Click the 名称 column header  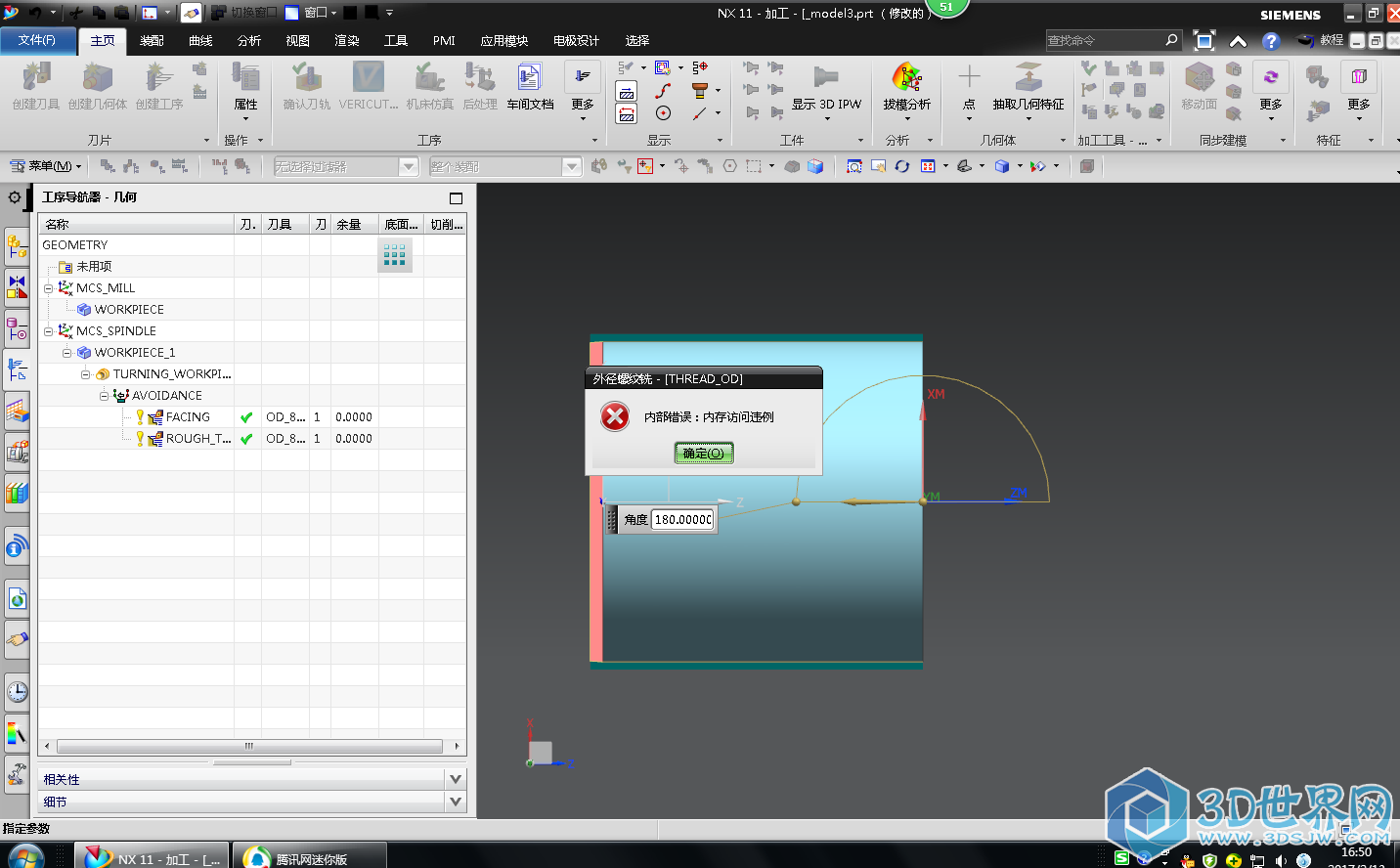click(137, 224)
